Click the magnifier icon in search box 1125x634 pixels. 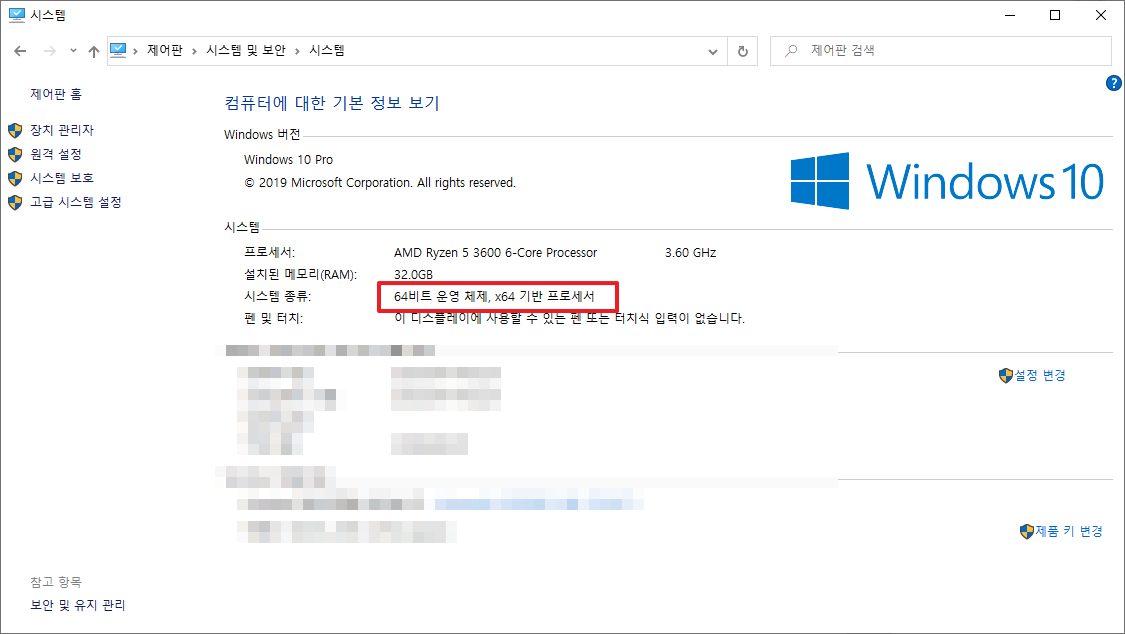[x=791, y=51]
